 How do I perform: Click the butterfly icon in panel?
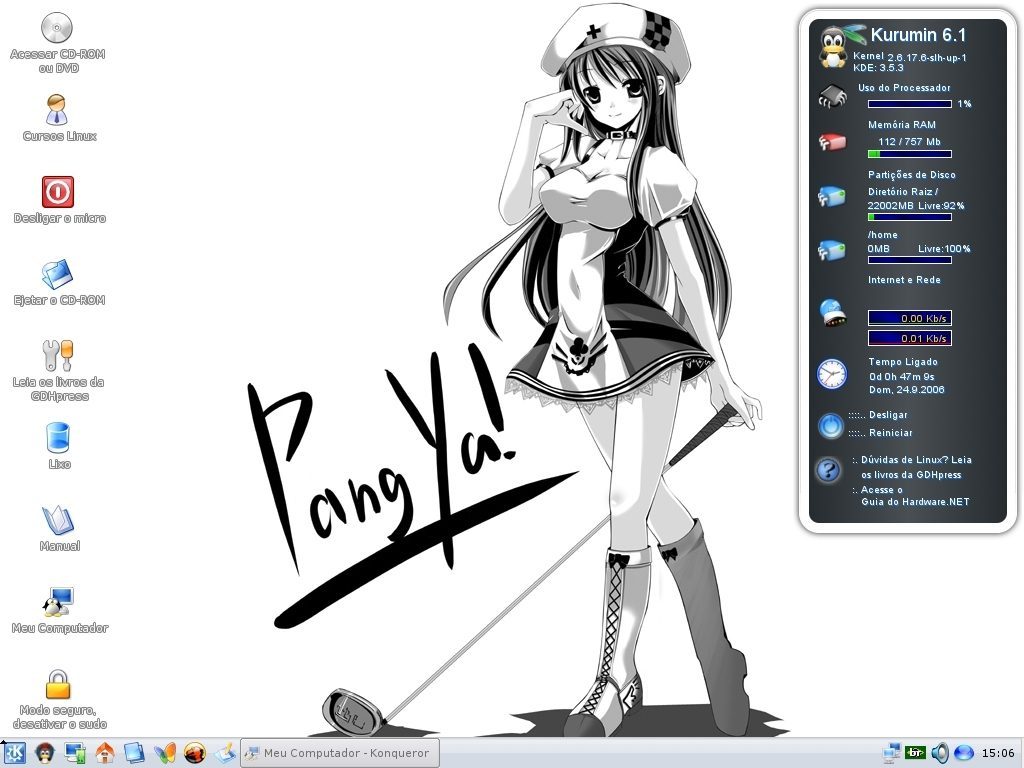coord(165,753)
